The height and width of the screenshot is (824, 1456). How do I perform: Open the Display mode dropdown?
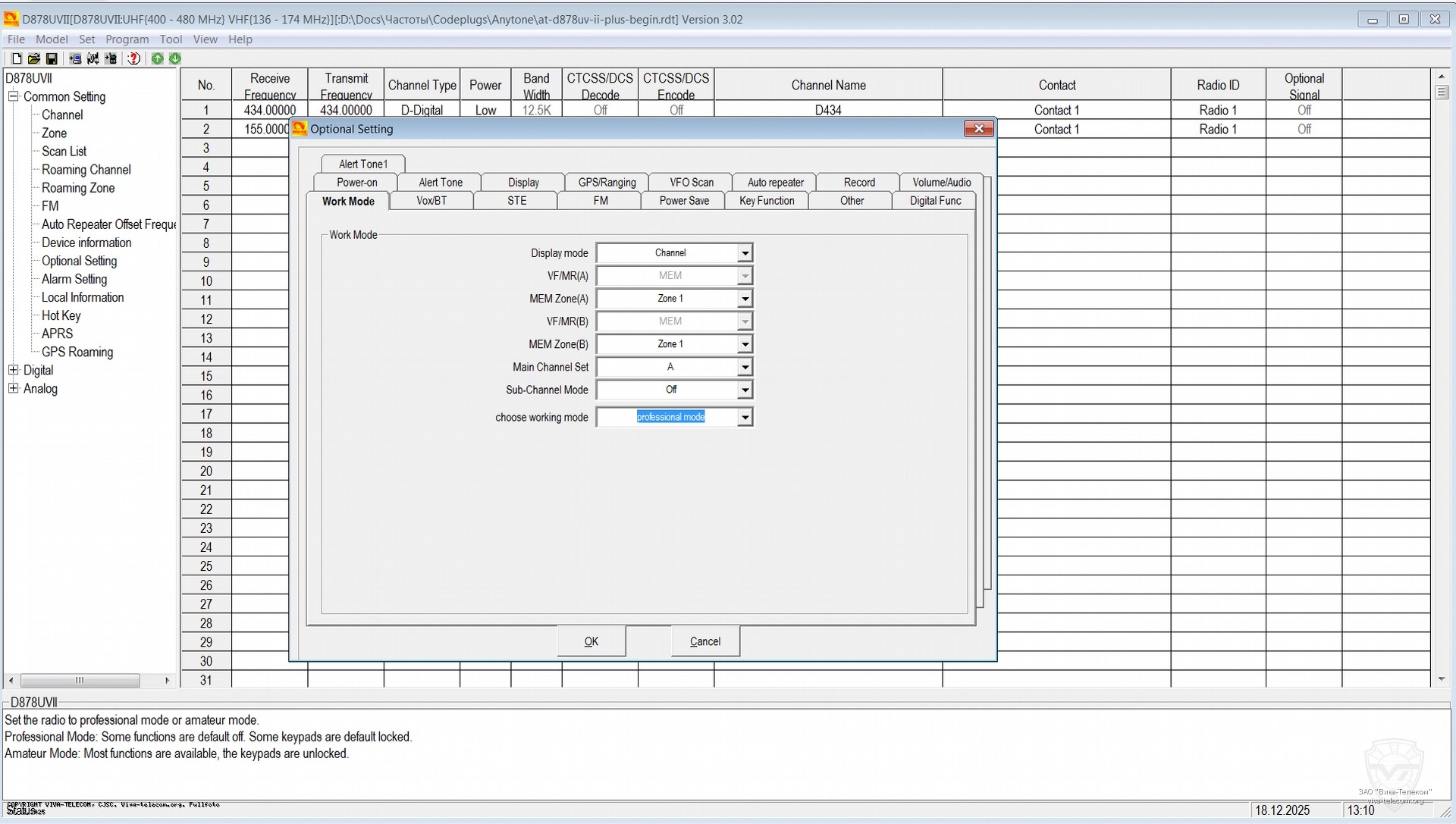tap(745, 253)
